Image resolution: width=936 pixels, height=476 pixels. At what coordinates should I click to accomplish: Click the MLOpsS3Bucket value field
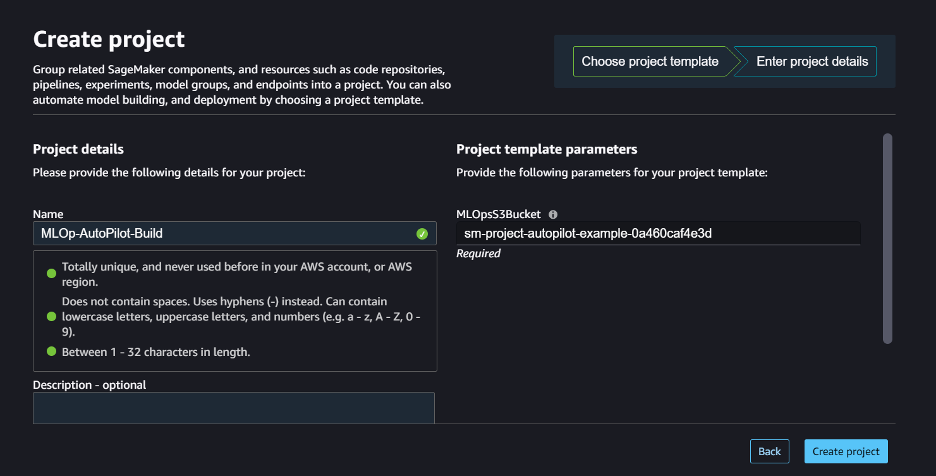(657, 234)
